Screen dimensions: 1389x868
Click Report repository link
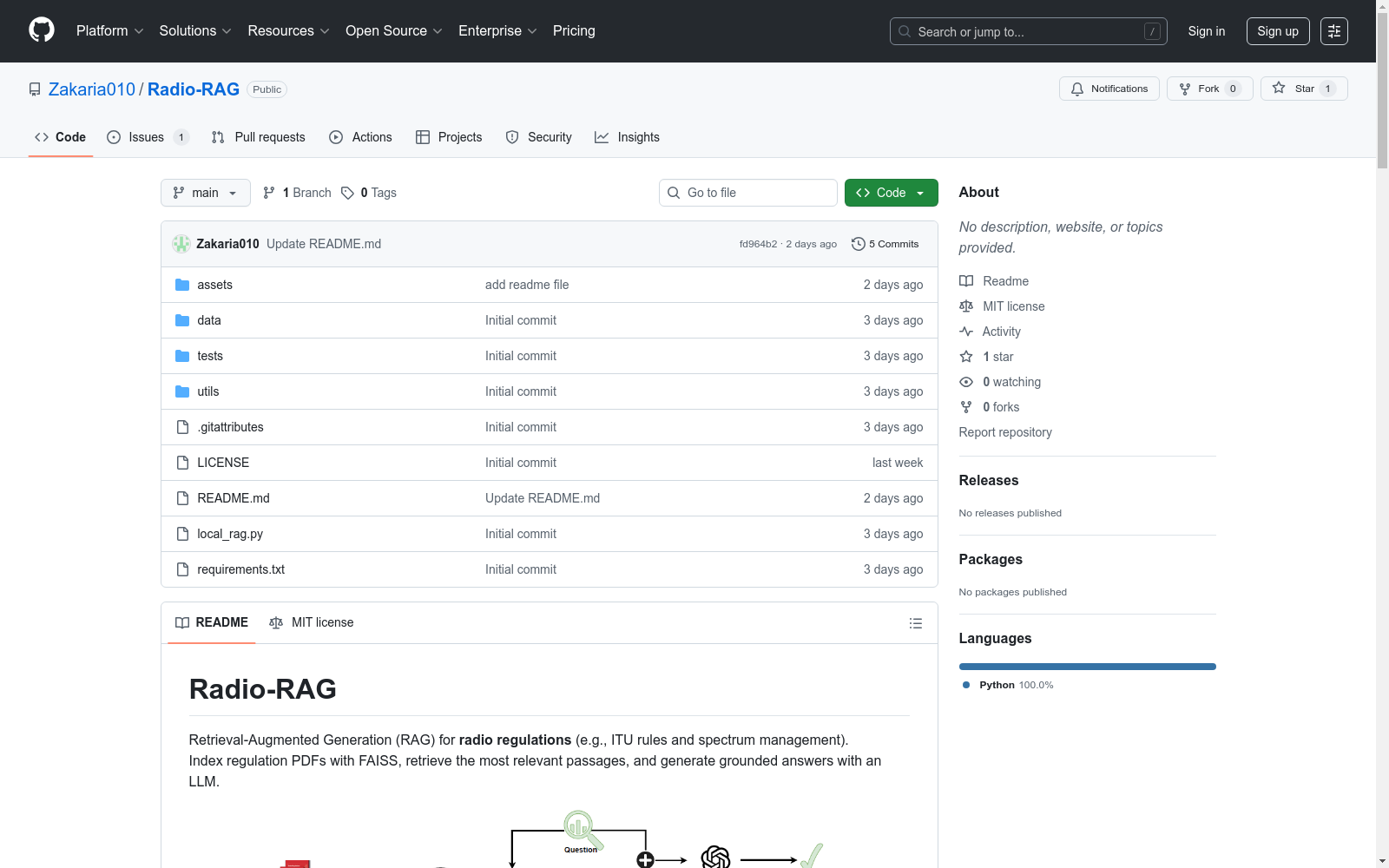[1005, 432]
